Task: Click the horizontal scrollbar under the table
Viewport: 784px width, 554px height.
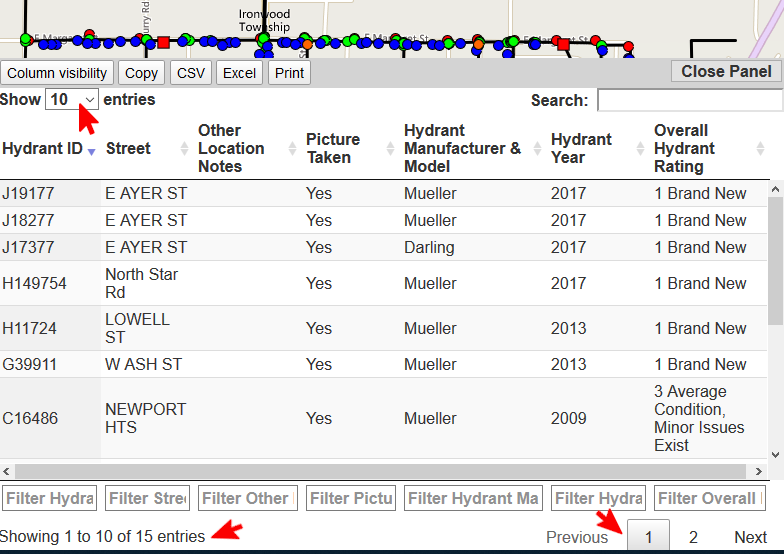Action: point(380,471)
